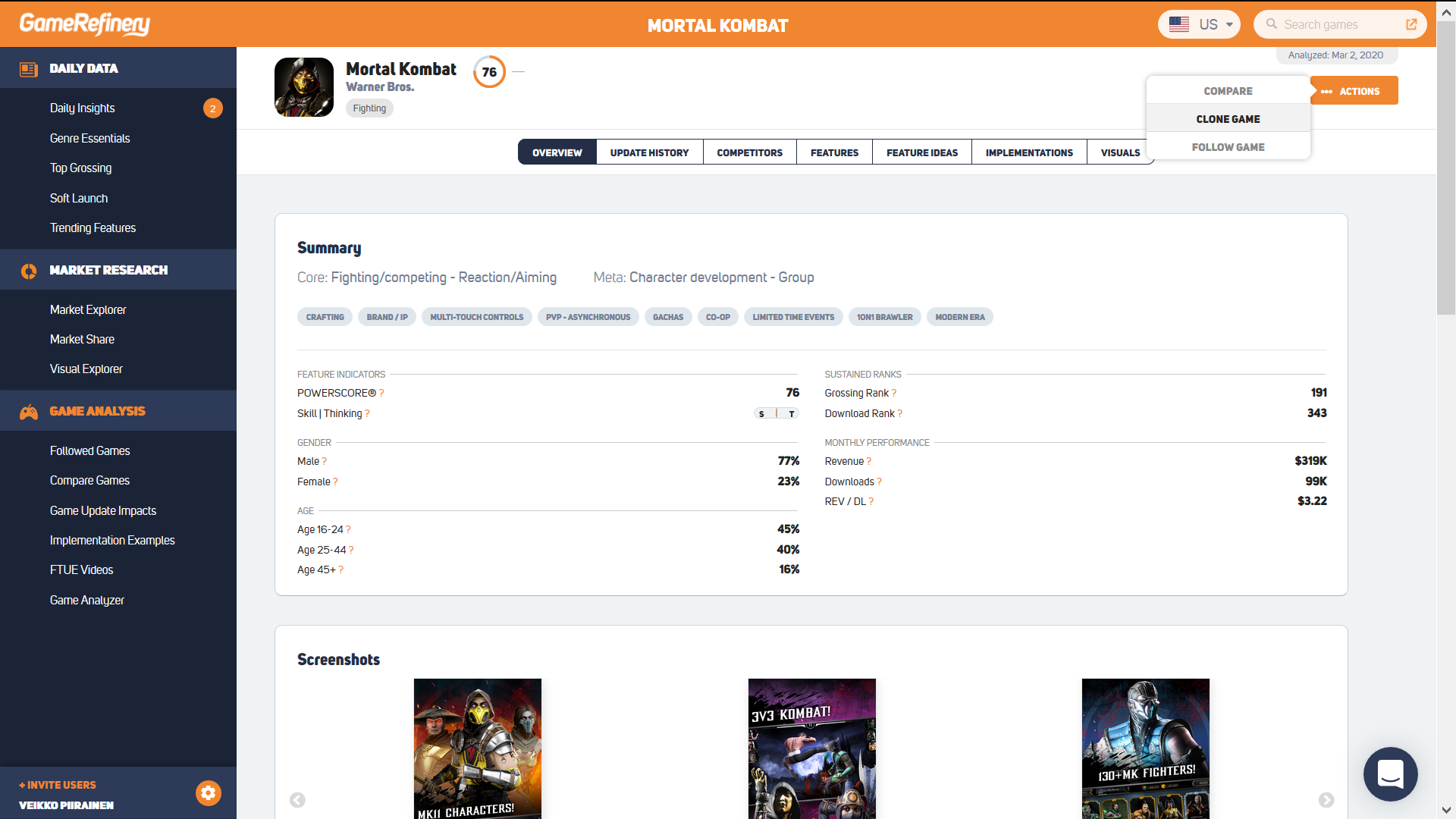Click the POWERSCORE help question mark

(x=381, y=394)
